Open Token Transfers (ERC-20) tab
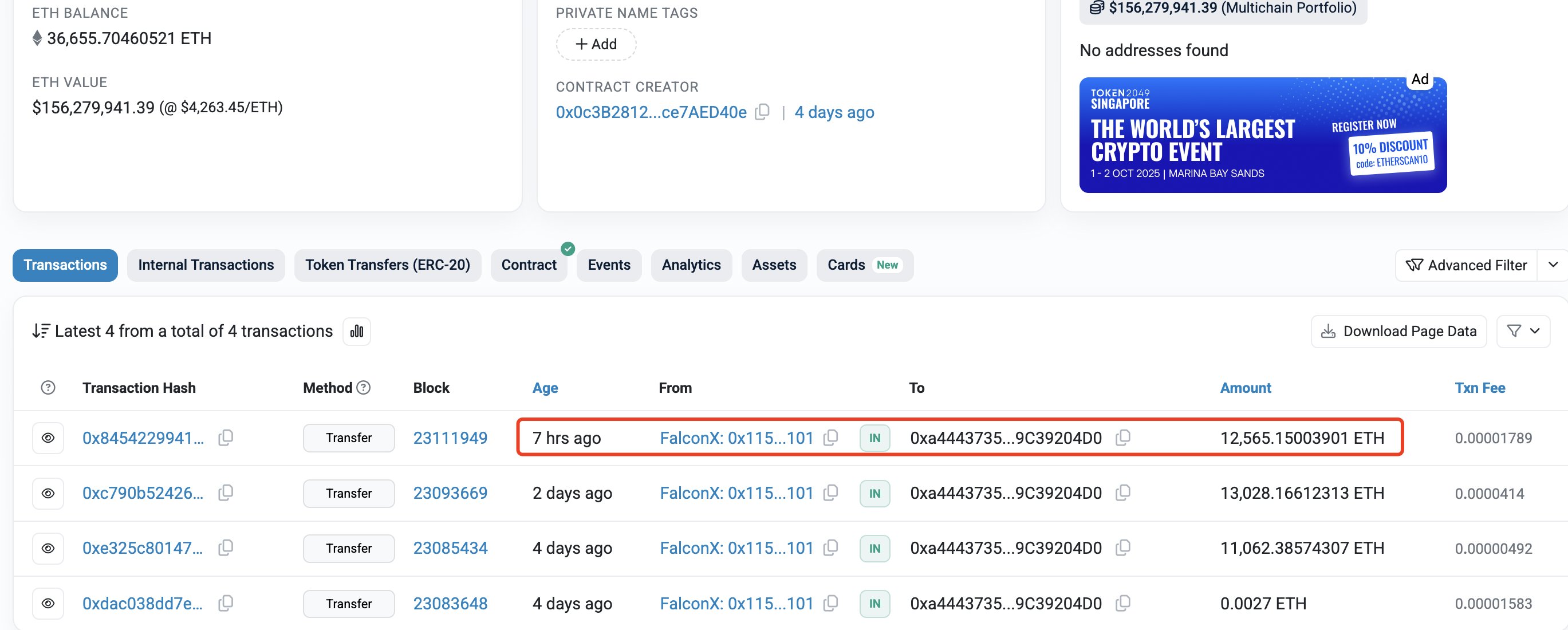 click(x=387, y=265)
